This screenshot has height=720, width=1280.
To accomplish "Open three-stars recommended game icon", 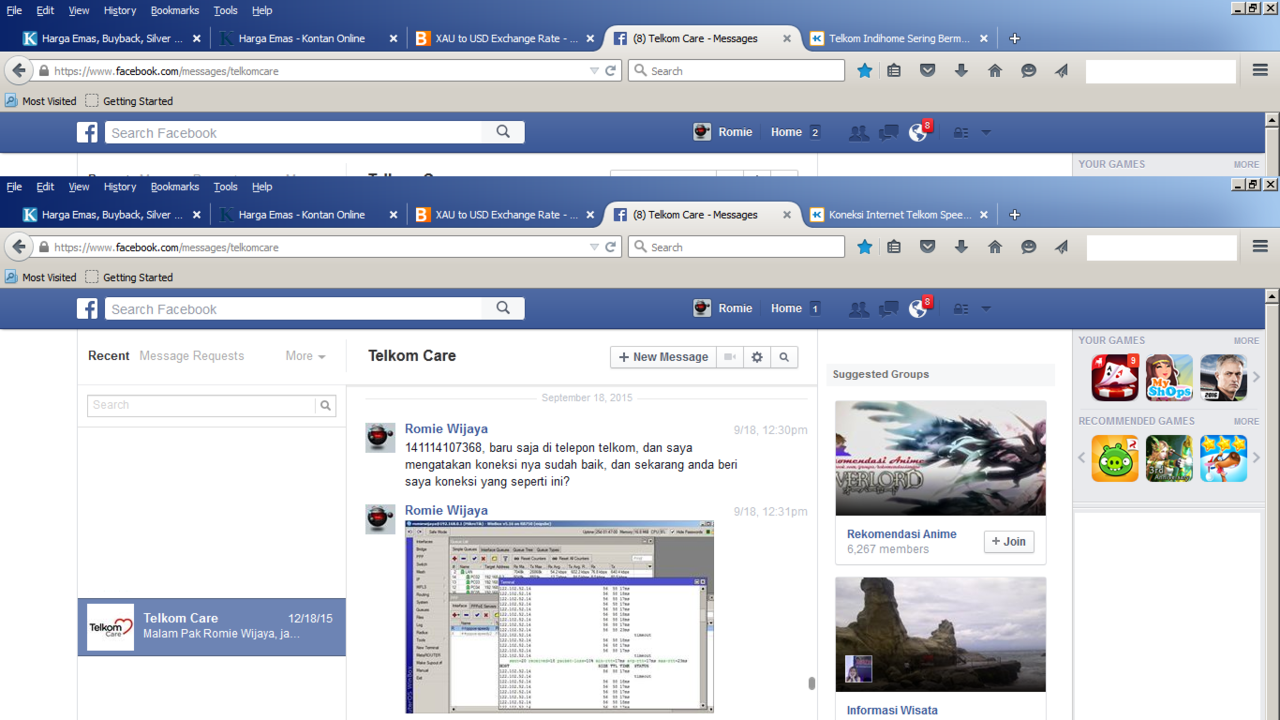I will tap(1223, 458).
